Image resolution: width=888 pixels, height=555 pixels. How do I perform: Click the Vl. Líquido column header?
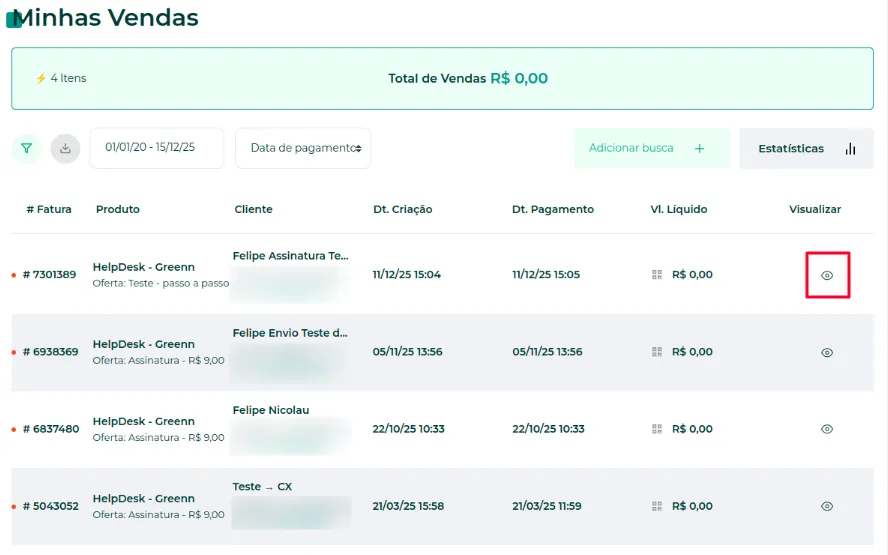(x=678, y=210)
